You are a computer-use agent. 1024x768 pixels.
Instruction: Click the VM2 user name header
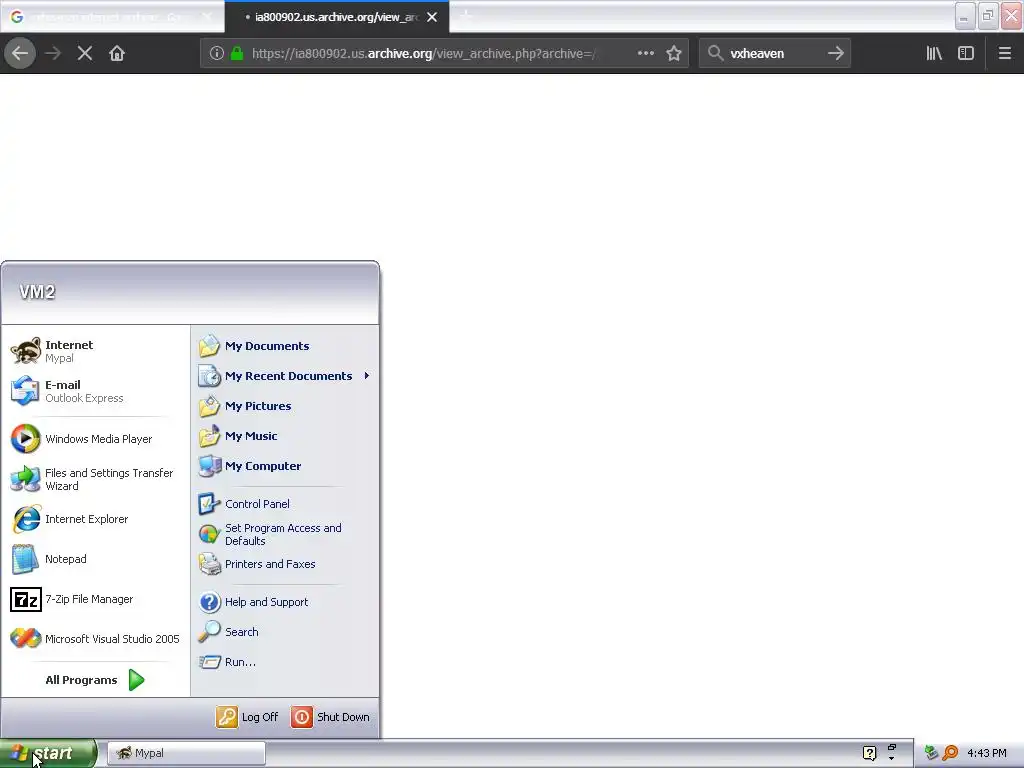click(37, 292)
